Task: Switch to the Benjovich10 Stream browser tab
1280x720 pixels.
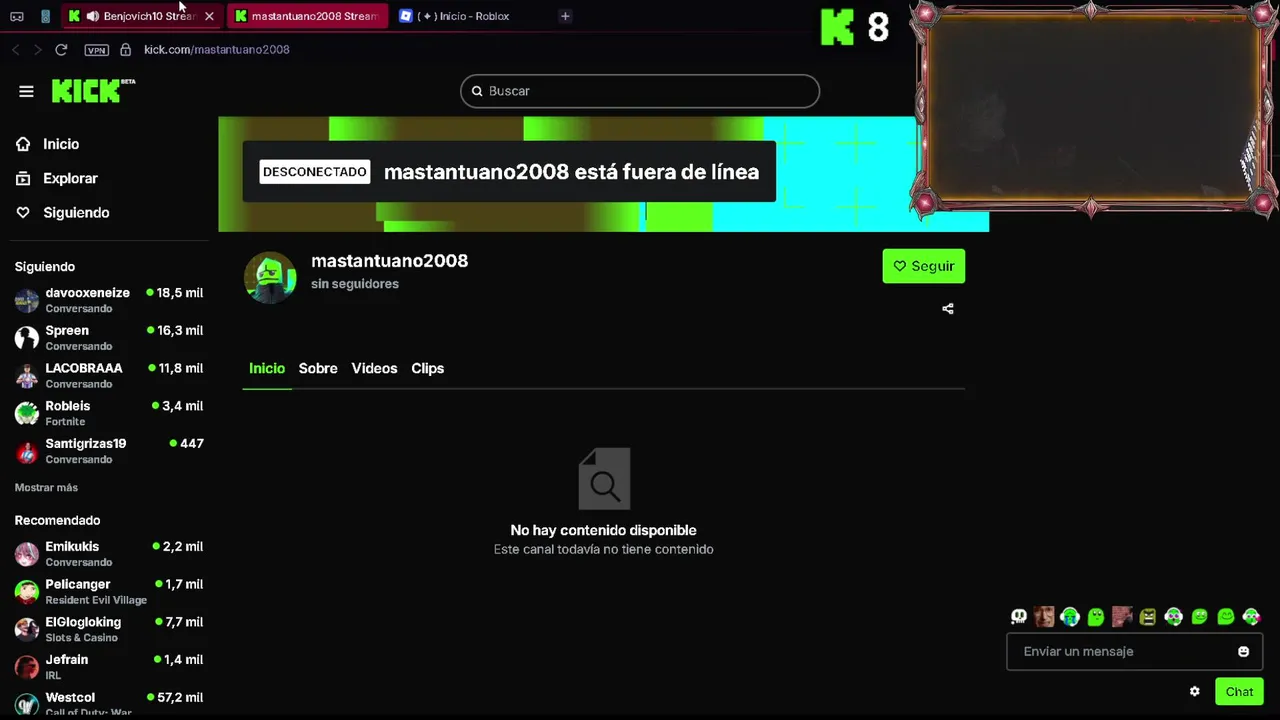Action: [x=140, y=16]
